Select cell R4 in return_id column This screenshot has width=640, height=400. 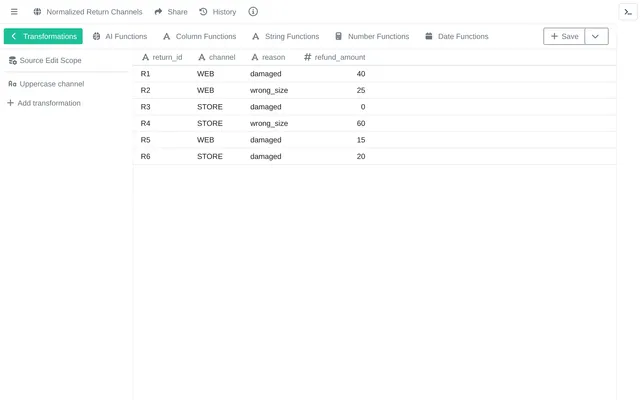(145, 123)
